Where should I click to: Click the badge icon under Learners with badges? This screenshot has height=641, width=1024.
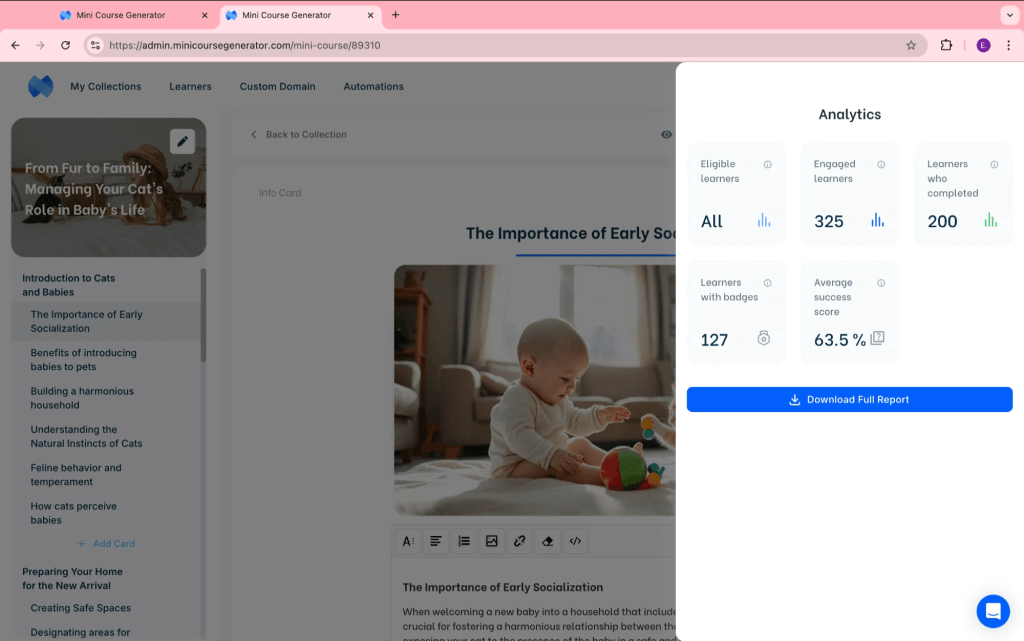point(764,339)
